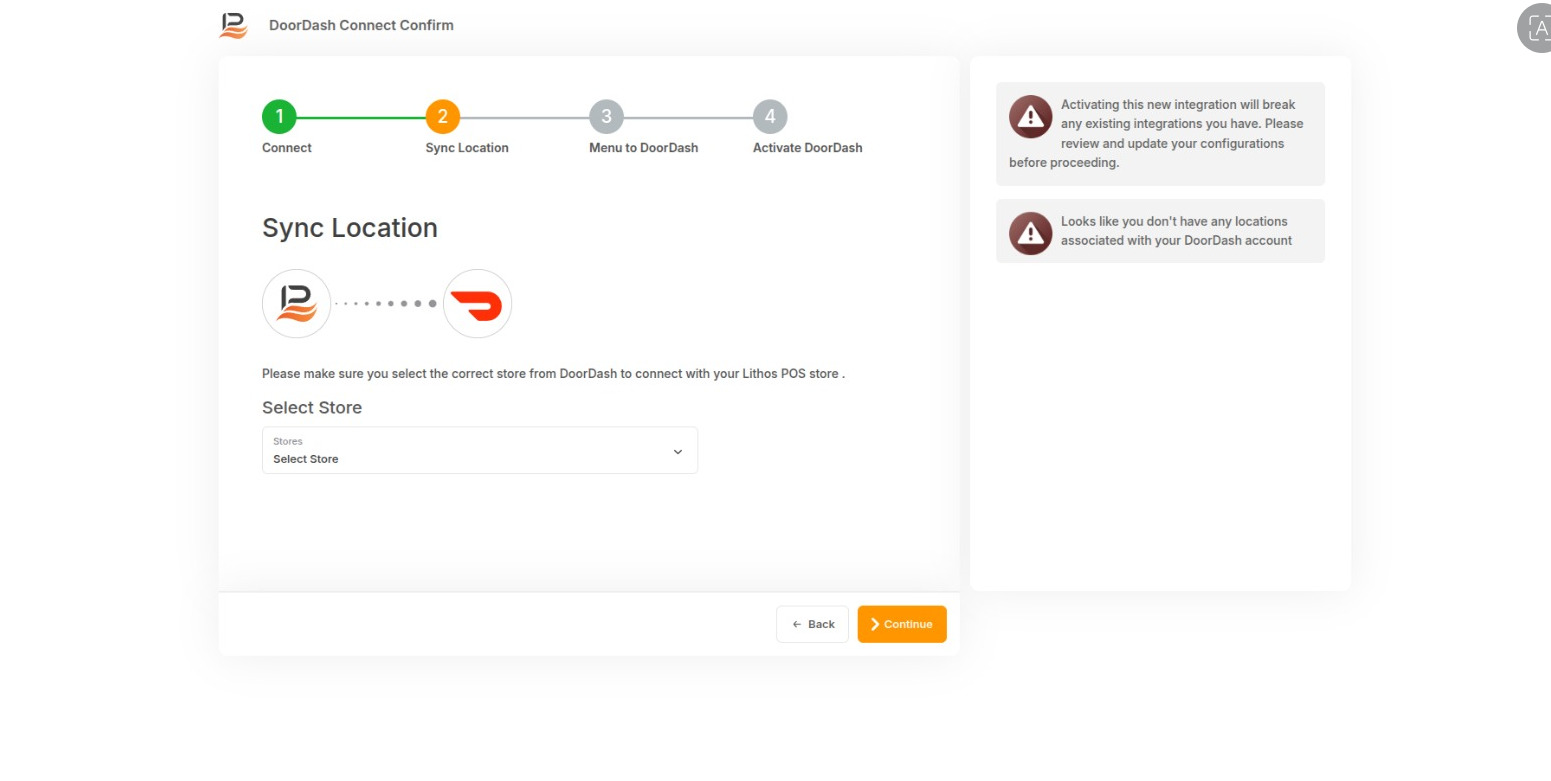Click the 'Connect' step label

click(x=287, y=148)
